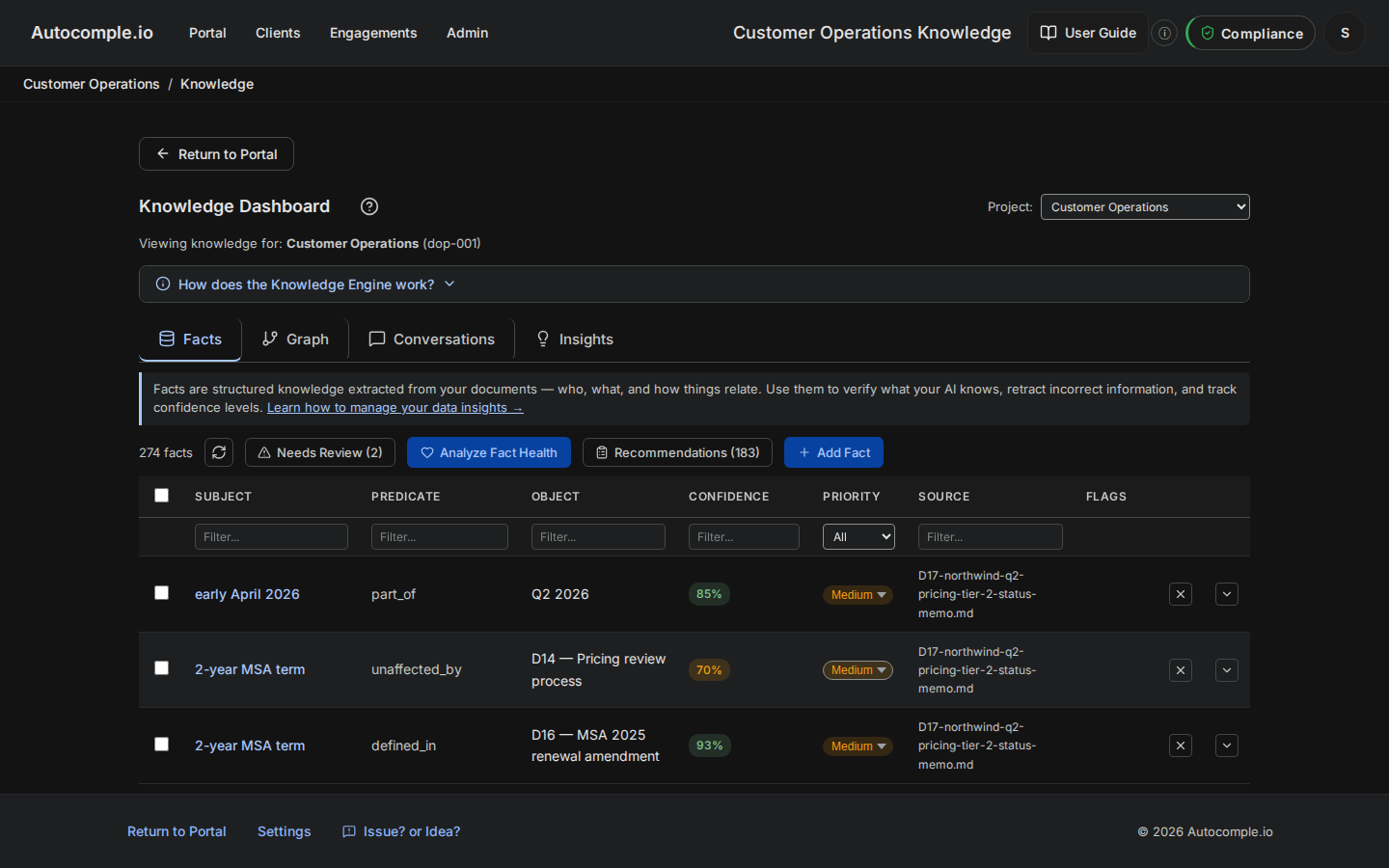Expand the early April 2026 row details
The width and height of the screenshot is (1389, 868).
point(1227,594)
